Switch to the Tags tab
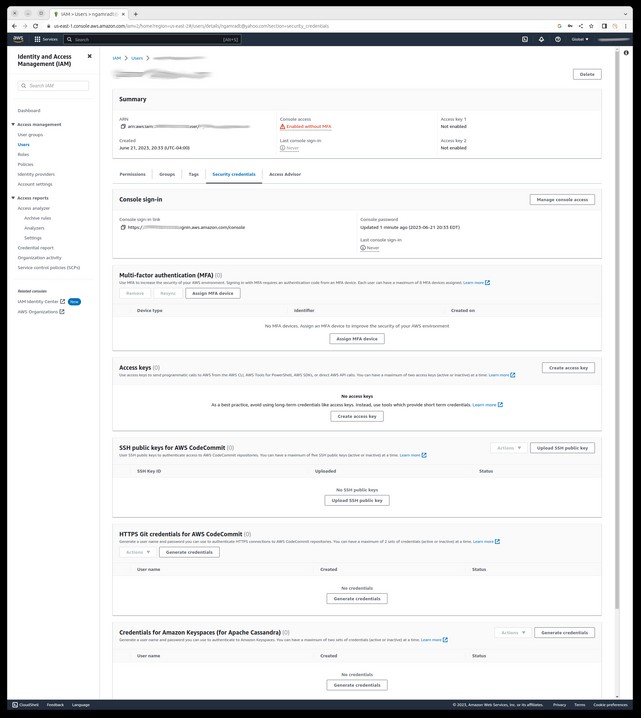The height and width of the screenshot is (718, 641). click(194, 174)
